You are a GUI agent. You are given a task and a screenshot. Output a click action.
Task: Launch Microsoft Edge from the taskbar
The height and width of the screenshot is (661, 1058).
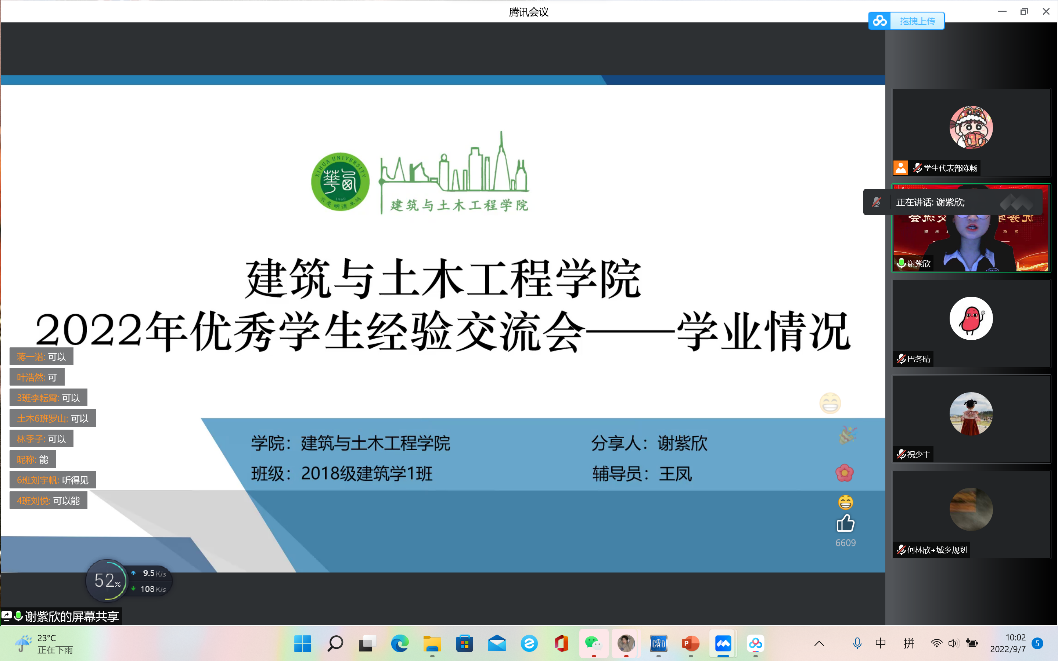[399, 643]
